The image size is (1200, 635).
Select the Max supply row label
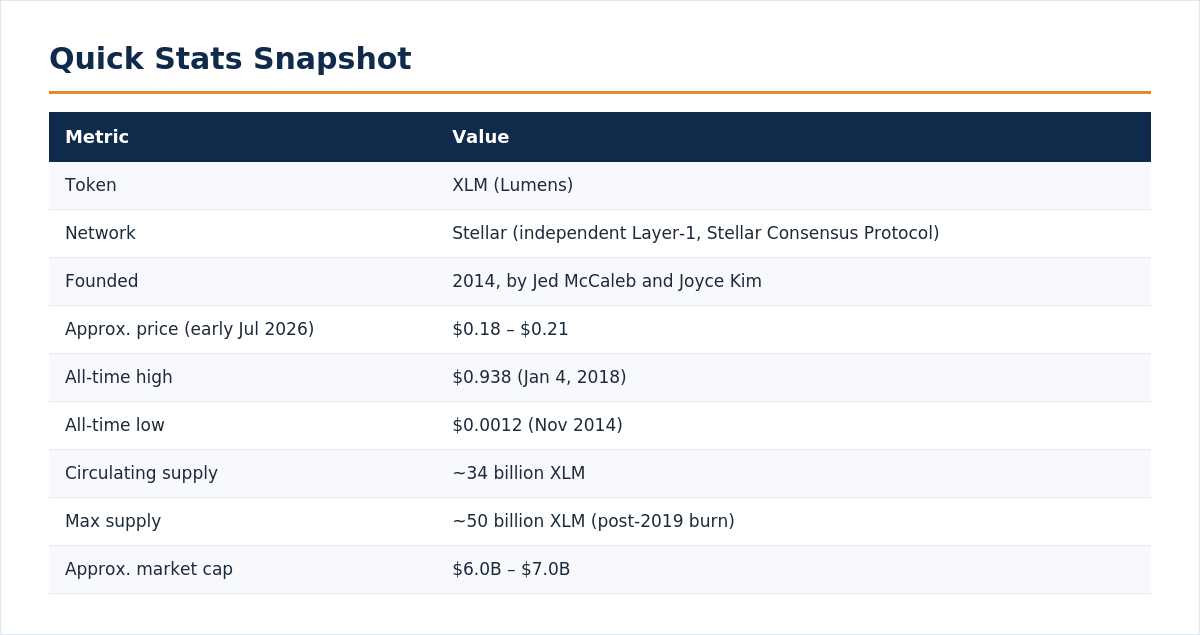(x=113, y=521)
